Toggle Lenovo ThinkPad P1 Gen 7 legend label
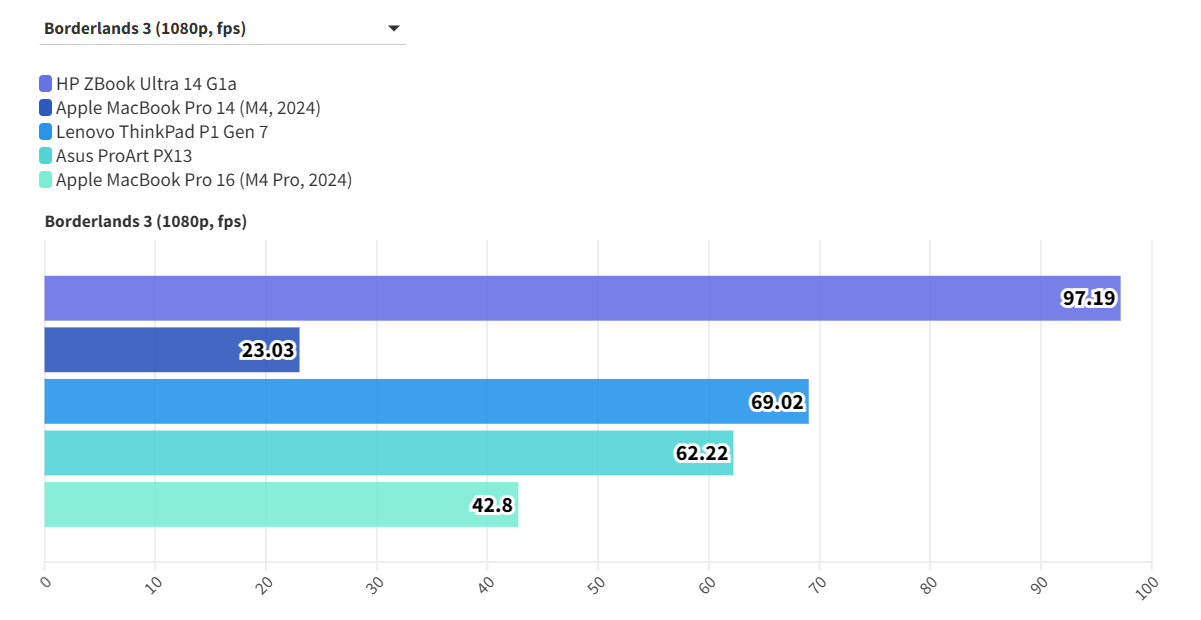 pyautogui.click(x=162, y=132)
